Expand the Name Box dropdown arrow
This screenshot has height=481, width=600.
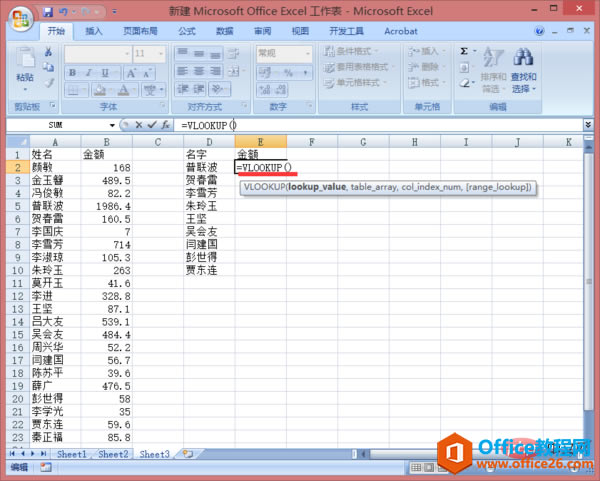click(112, 125)
